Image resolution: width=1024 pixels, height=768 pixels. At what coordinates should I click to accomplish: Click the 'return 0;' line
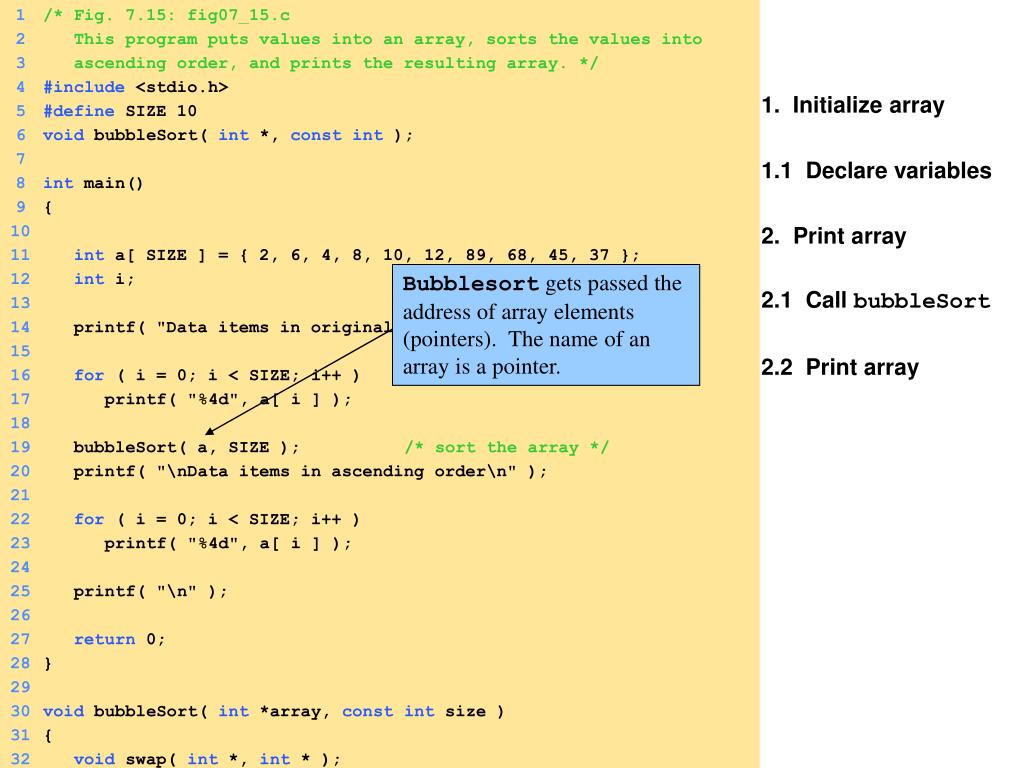(x=120, y=639)
